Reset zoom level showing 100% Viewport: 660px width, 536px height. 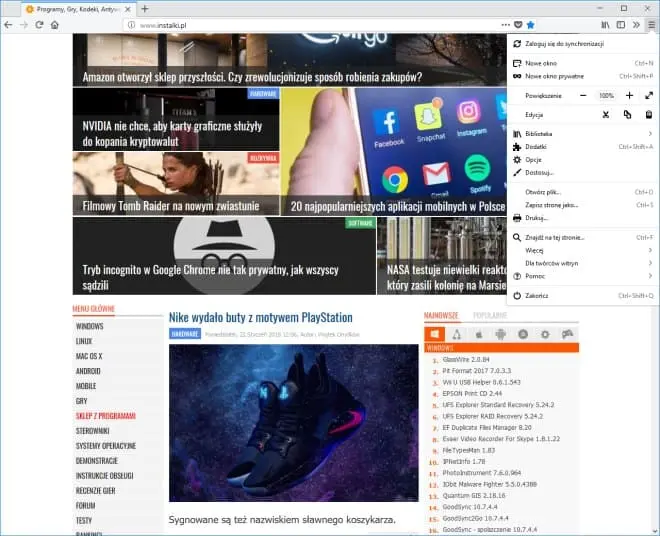click(x=606, y=96)
